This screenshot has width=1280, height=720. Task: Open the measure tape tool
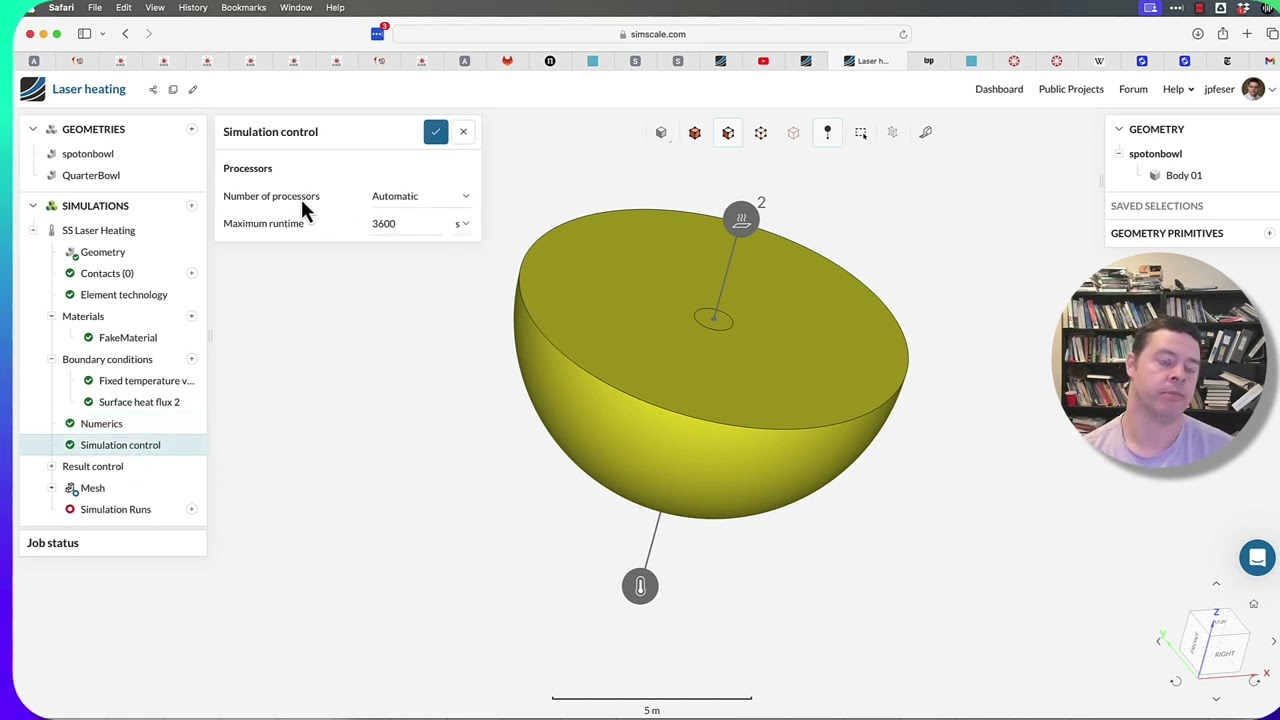pyautogui.click(x=926, y=133)
